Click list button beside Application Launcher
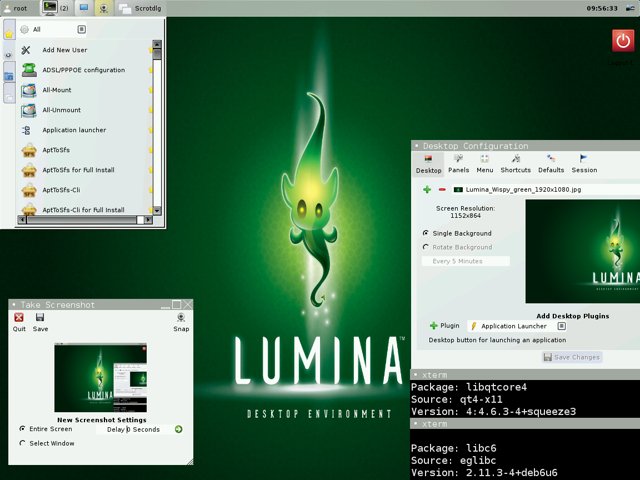The width and height of the screenshot is (640, 480). [562, 326]
